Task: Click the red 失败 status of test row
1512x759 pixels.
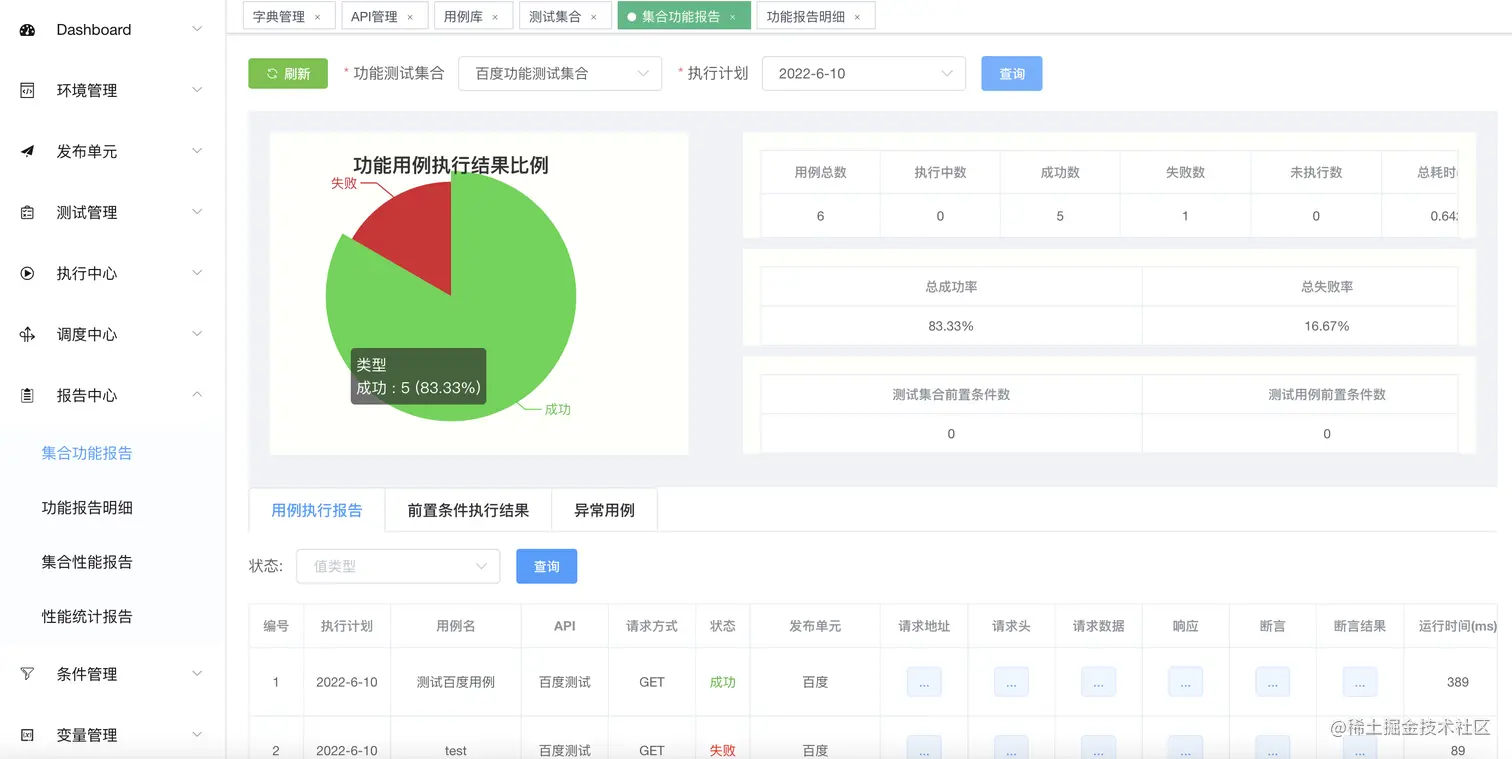Action: point(722,750)
